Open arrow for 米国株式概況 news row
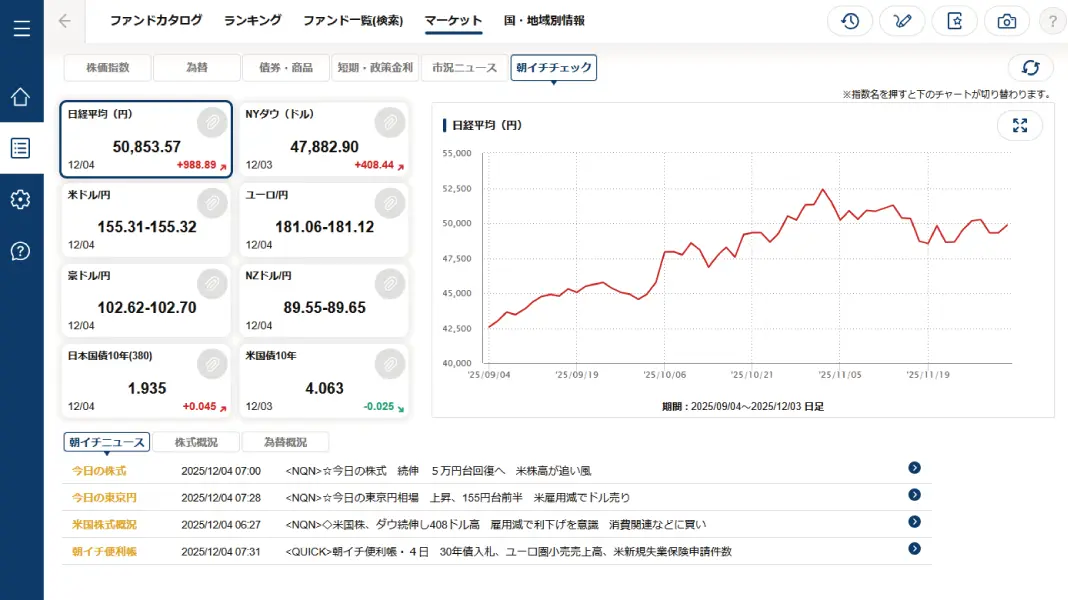This screenshot has height=600, width=1068. (914, 522)
